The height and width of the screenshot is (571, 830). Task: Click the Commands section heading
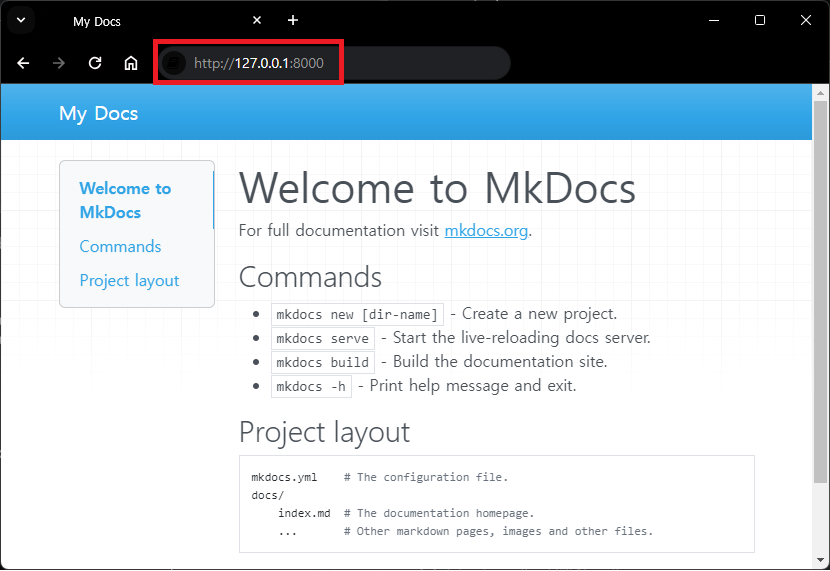pos(310,277)
